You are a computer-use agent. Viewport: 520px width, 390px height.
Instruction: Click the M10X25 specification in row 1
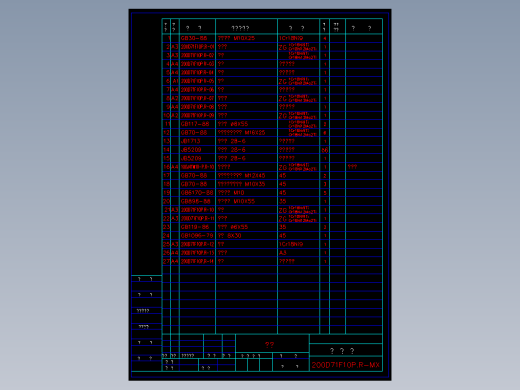244,38
